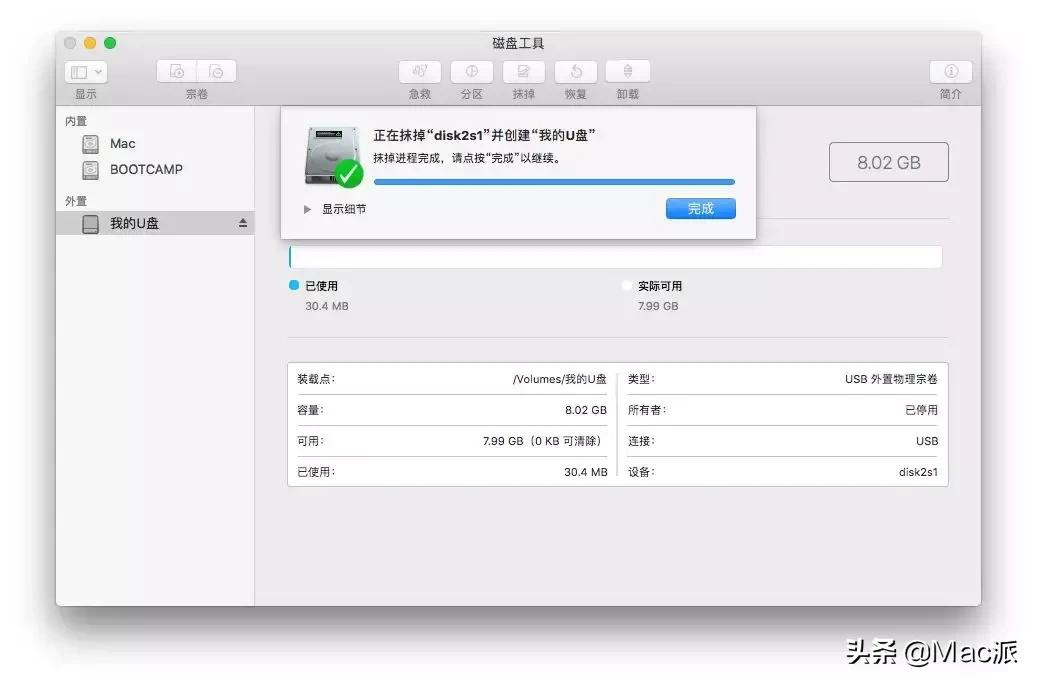1037x686 pixels.
Task: Click the disk icon with green checkmark
Action: pos(333,157)
